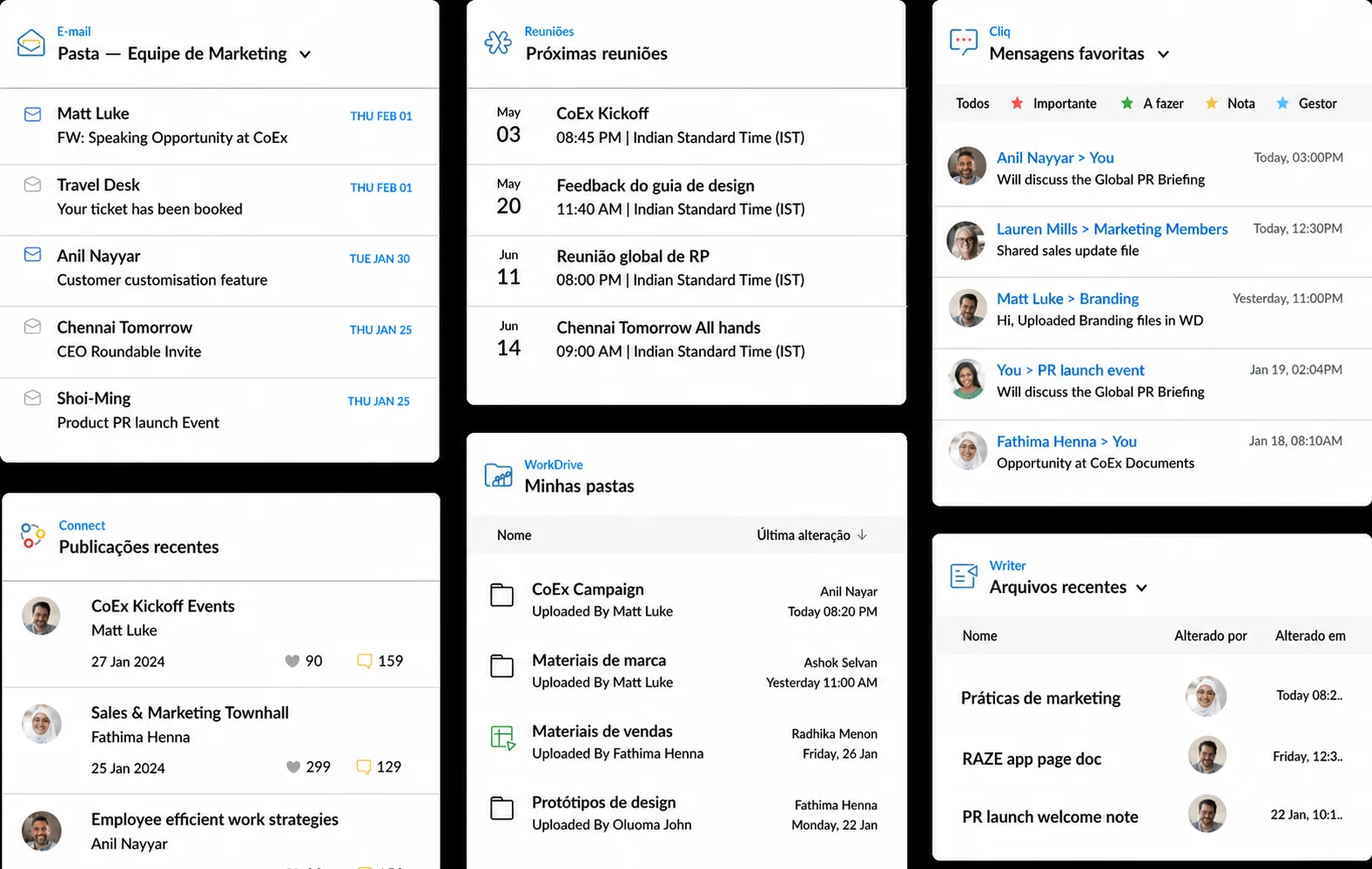Click the envelope icon beside Travel Desk email

[x=32, y=185]
